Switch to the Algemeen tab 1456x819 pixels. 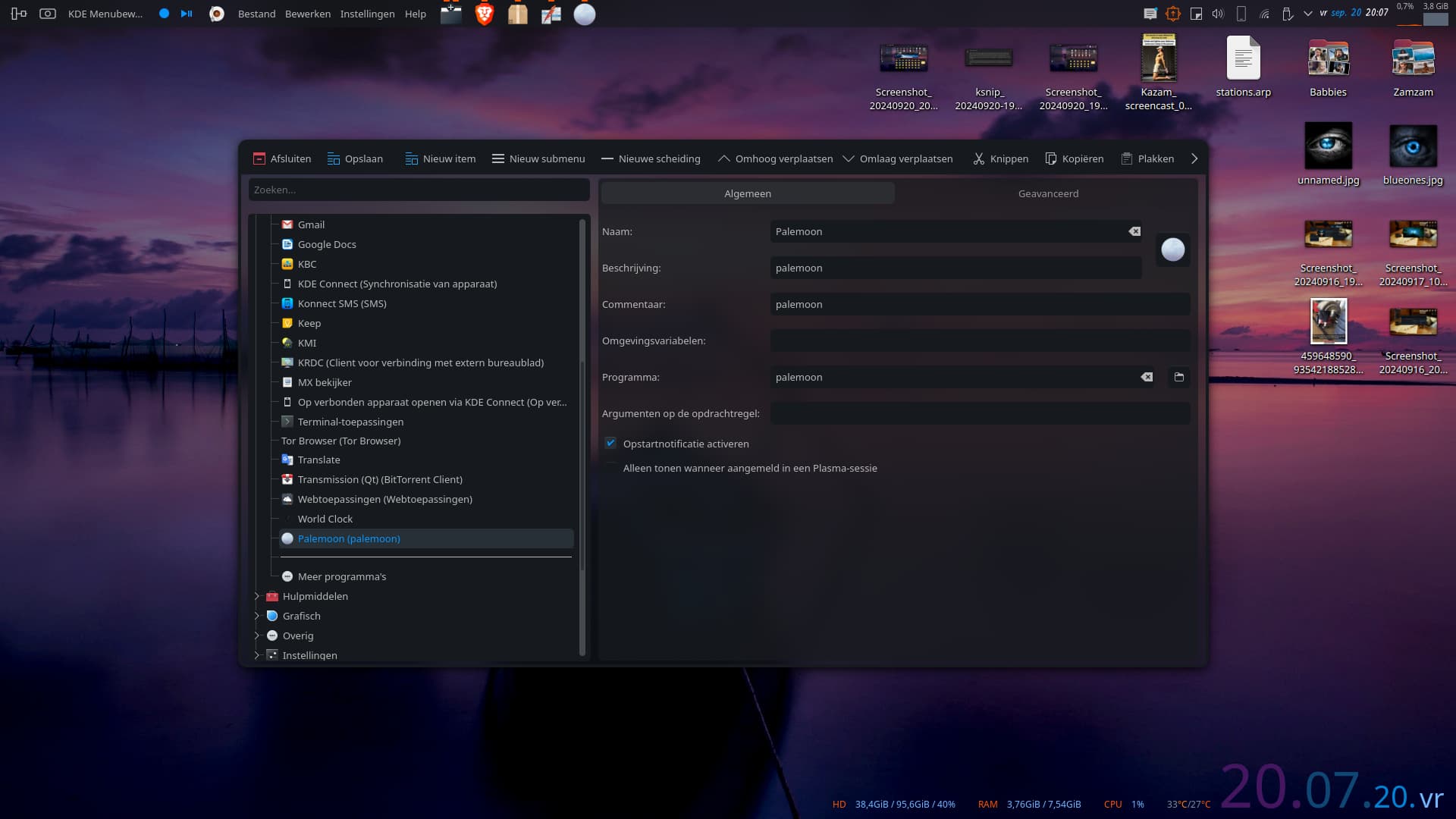pos(748,193)
